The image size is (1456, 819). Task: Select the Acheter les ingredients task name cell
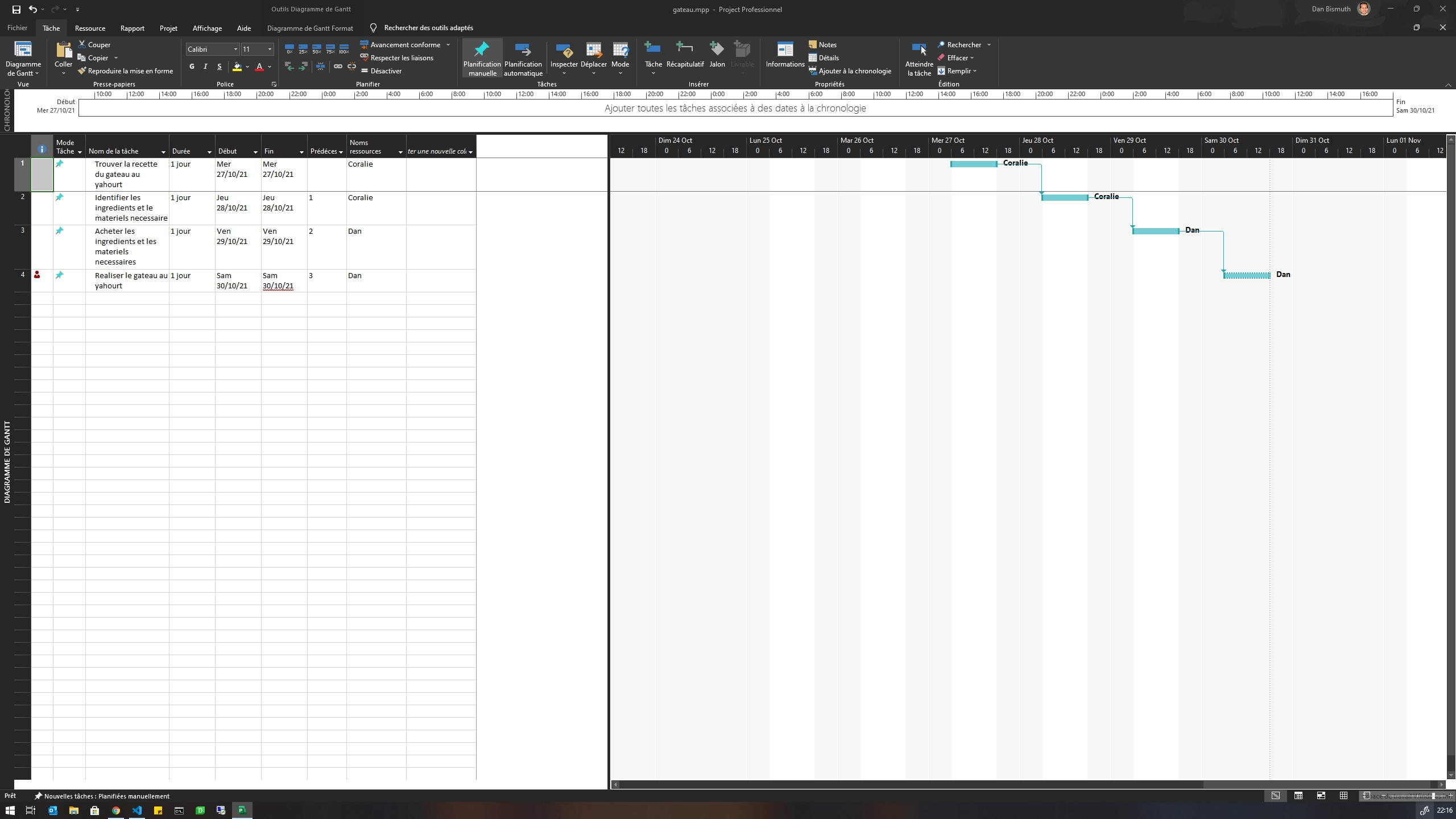pos(127,246)
